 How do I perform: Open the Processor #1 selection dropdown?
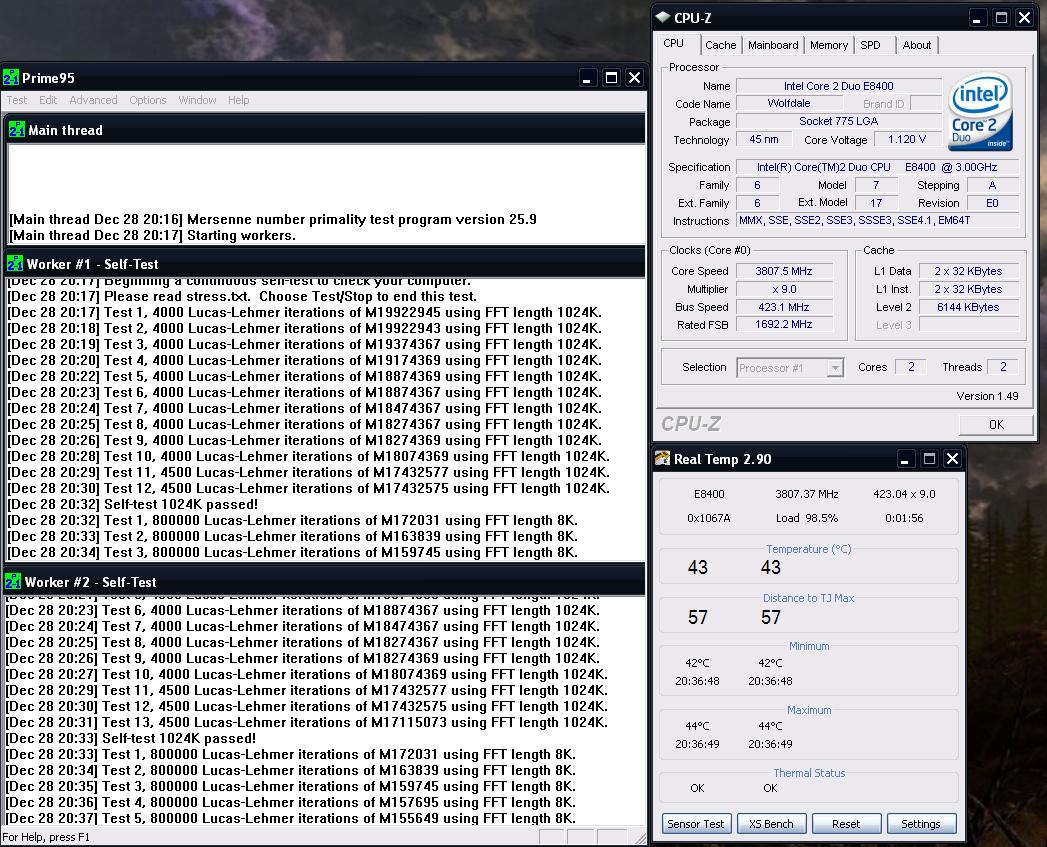(x=791, y=367)
